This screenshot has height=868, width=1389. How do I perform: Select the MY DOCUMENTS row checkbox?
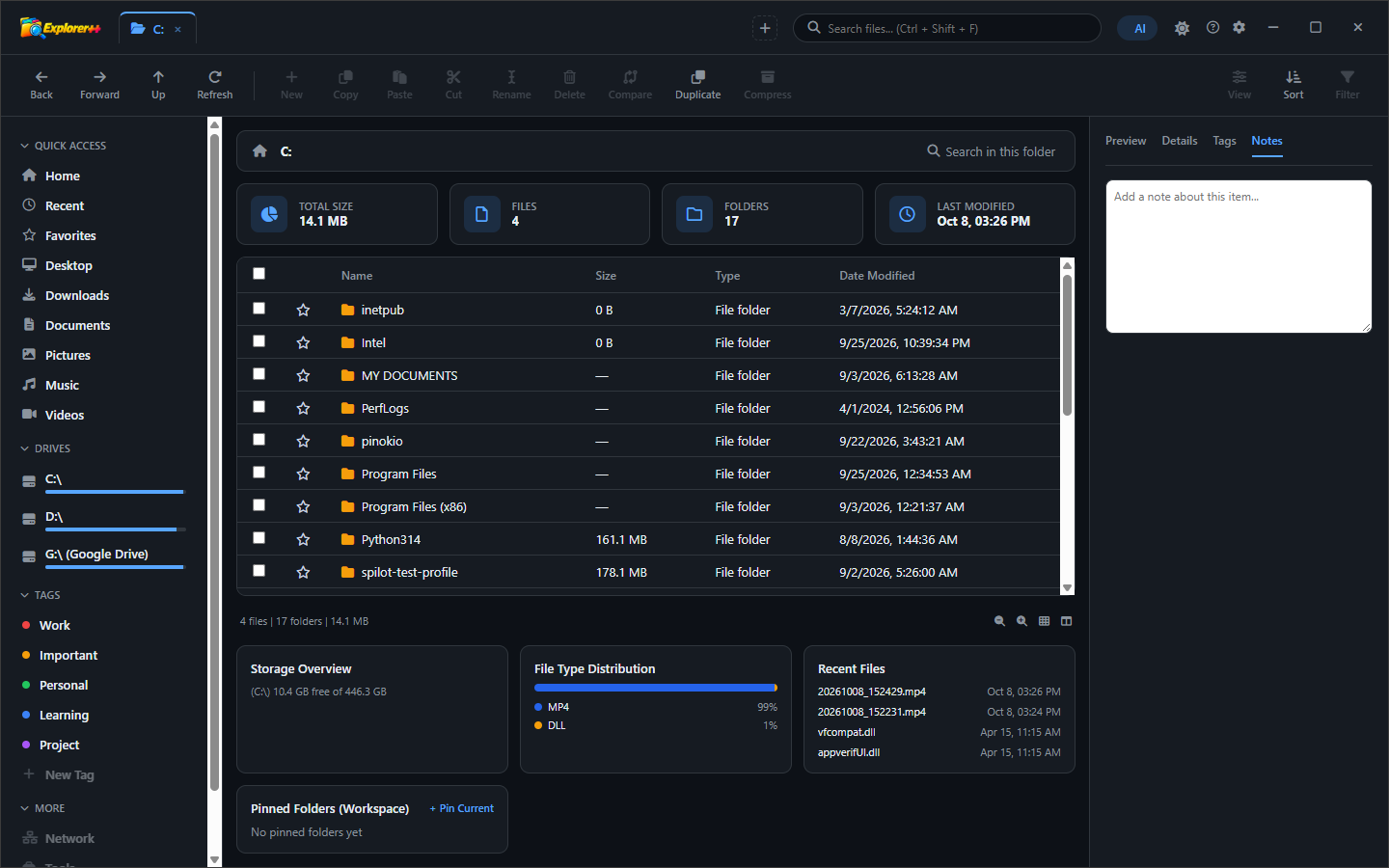point(259,374)
